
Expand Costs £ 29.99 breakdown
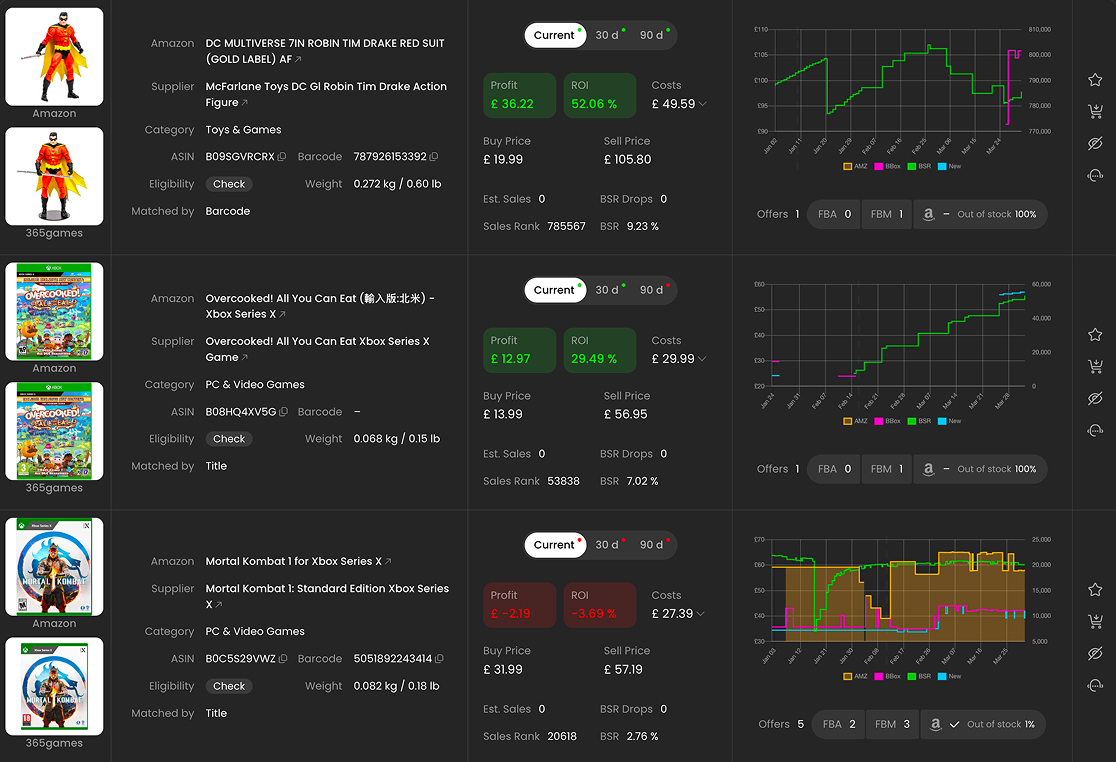702,359
